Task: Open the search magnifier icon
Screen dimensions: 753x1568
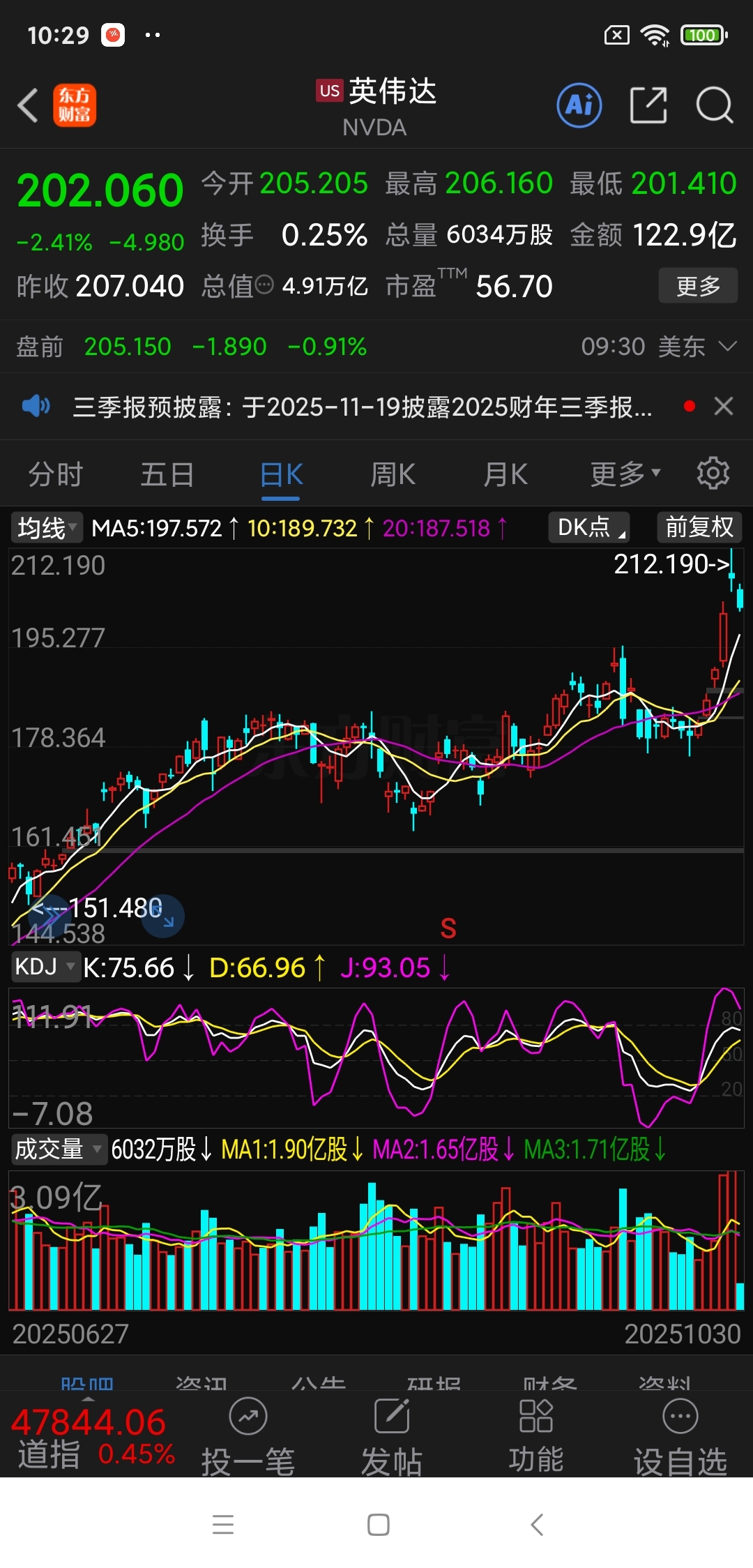Action: [715, 105]
